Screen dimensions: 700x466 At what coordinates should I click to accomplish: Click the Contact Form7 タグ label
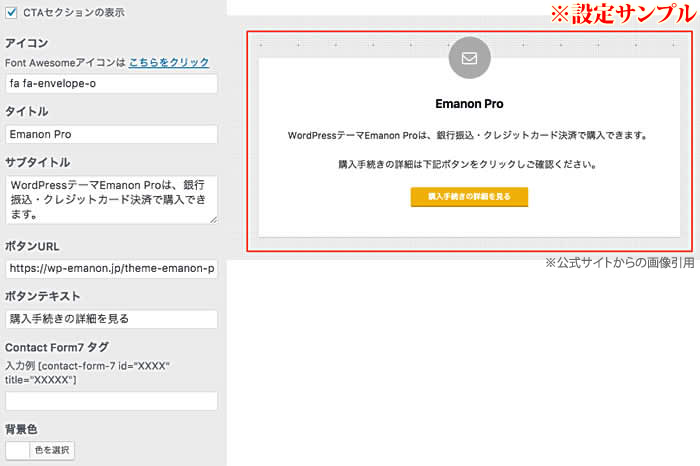[x=57, y=347]
